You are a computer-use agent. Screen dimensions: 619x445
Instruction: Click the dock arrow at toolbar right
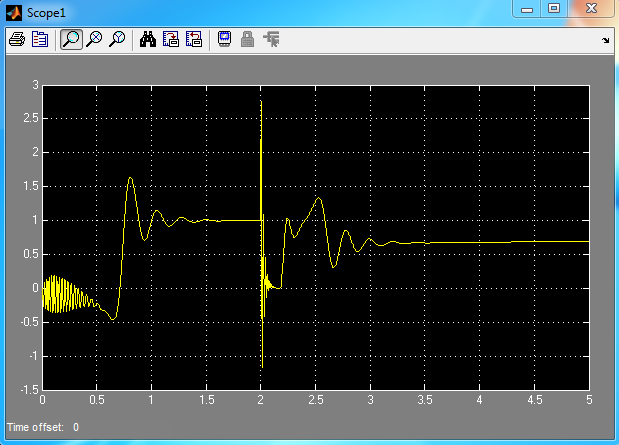coord(605,42)
